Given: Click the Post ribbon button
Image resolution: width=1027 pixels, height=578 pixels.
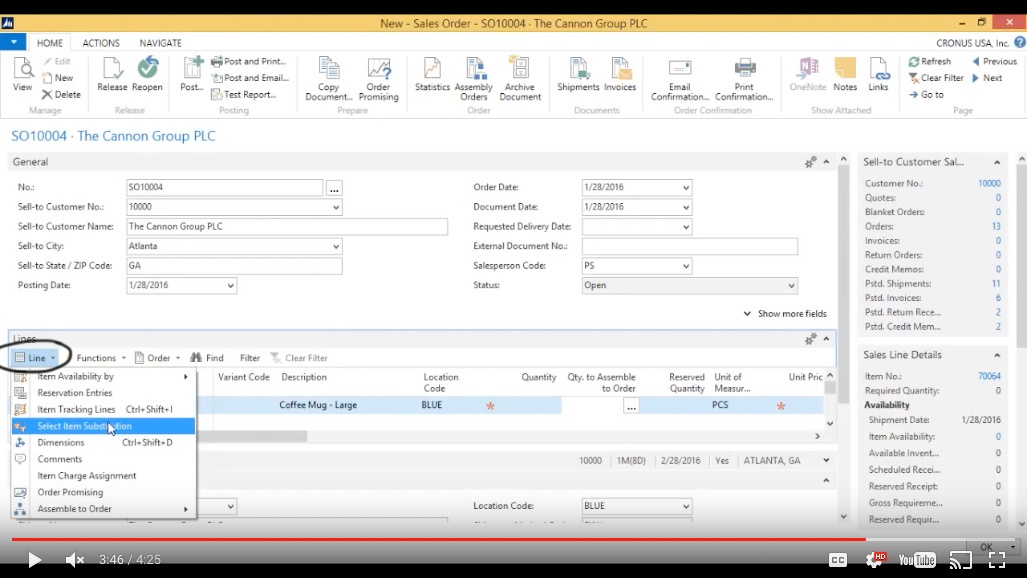Looking at the screenshot, I should point(192,74).
